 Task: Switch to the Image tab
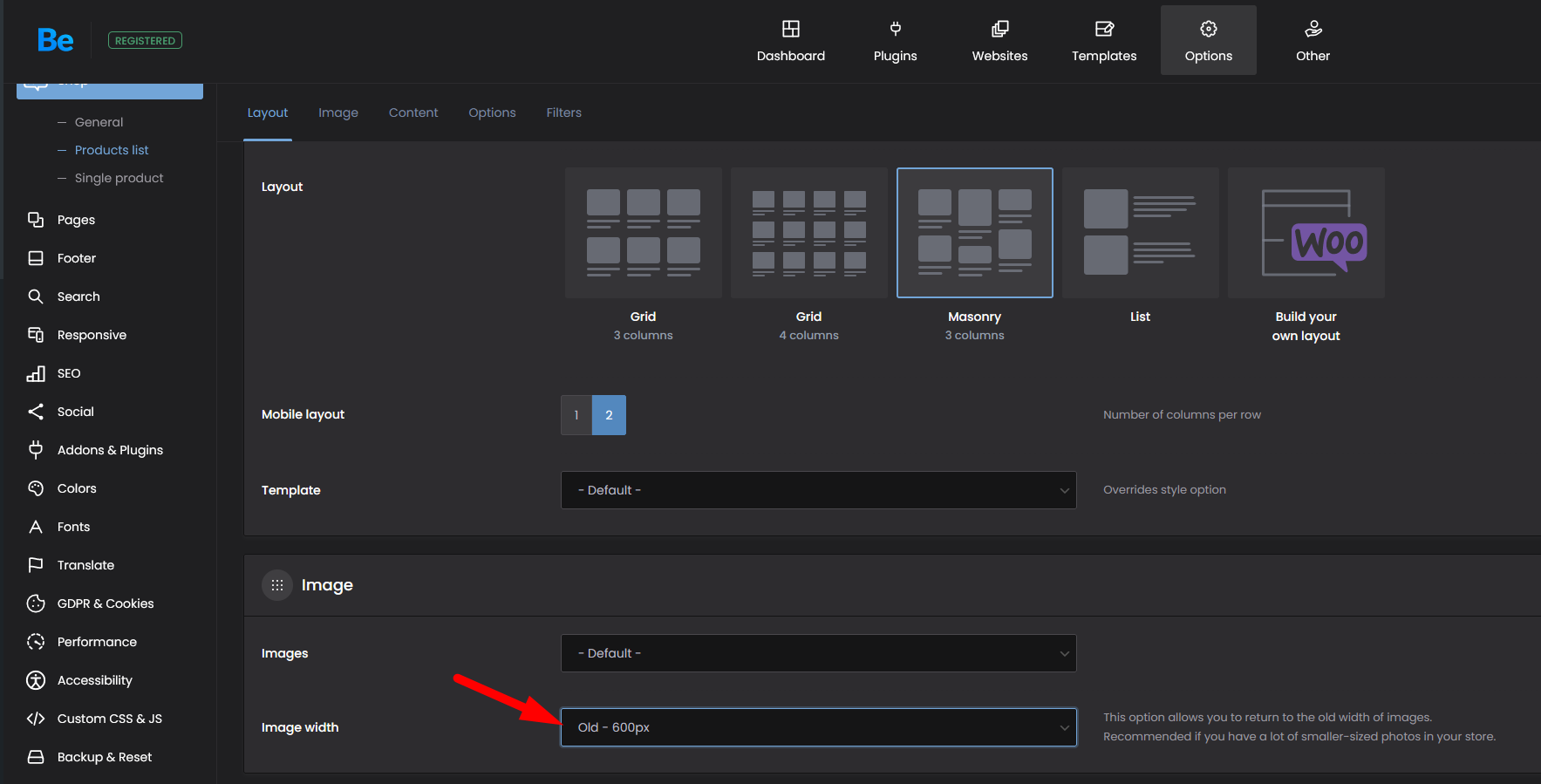(x=338, y=112)
